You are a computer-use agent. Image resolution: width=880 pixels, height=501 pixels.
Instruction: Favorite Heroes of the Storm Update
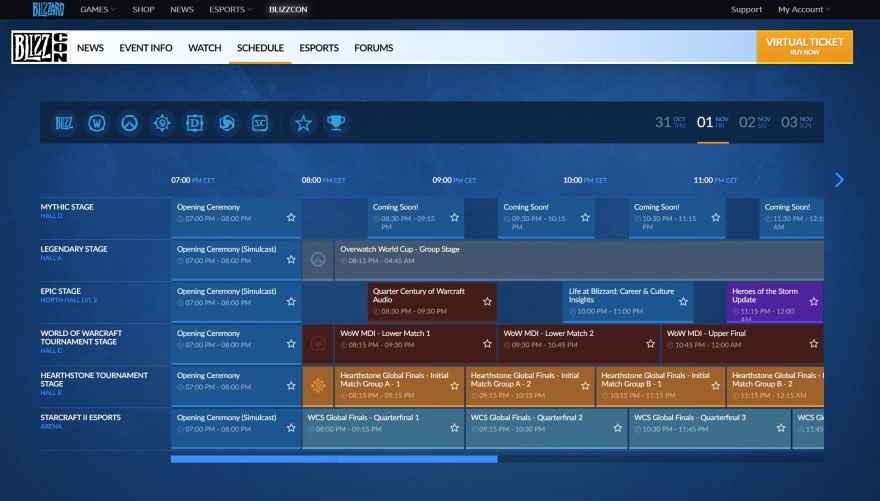click(x=814, y=301)
